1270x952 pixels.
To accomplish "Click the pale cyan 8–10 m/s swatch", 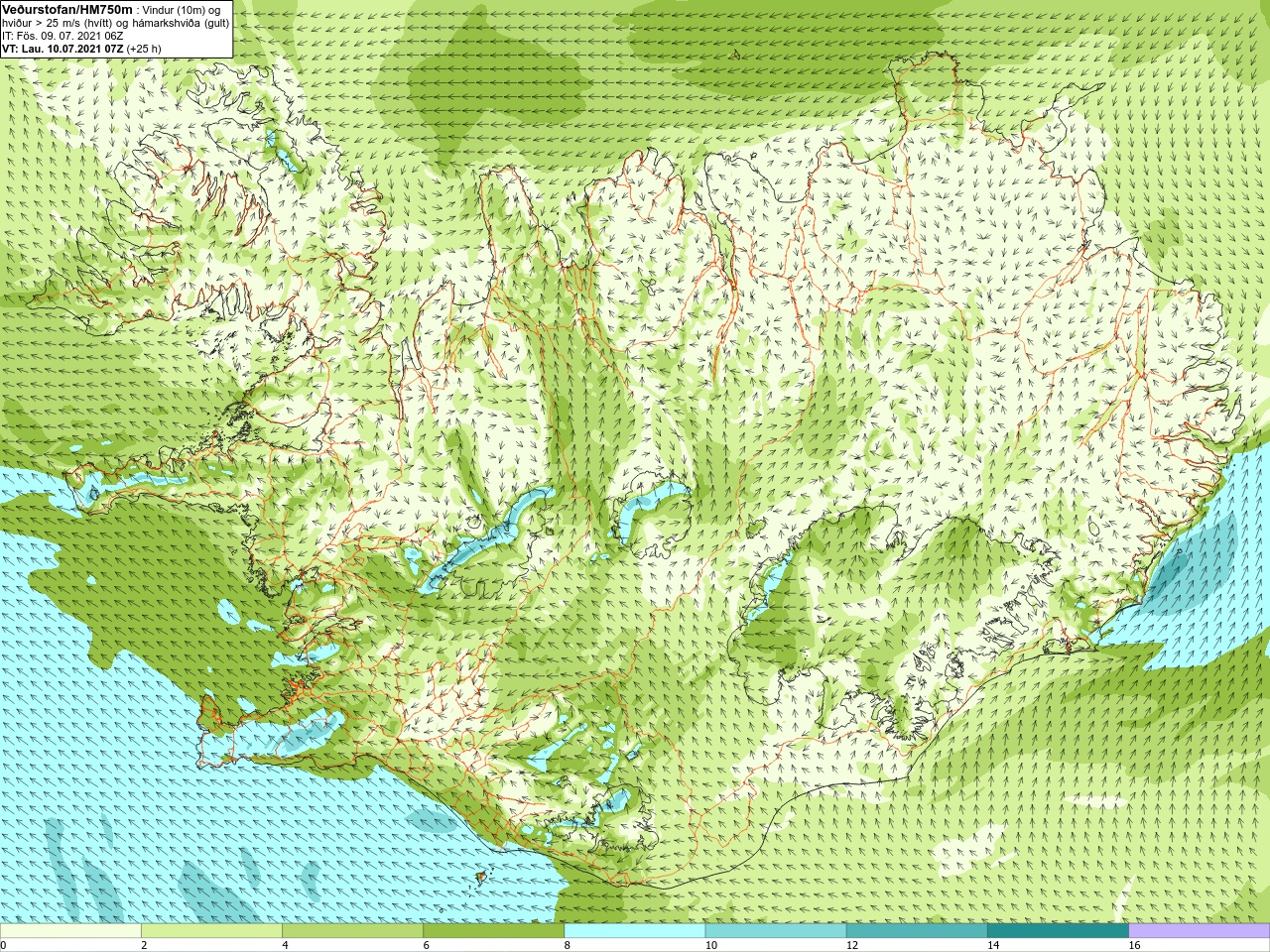I will (634, 931).
